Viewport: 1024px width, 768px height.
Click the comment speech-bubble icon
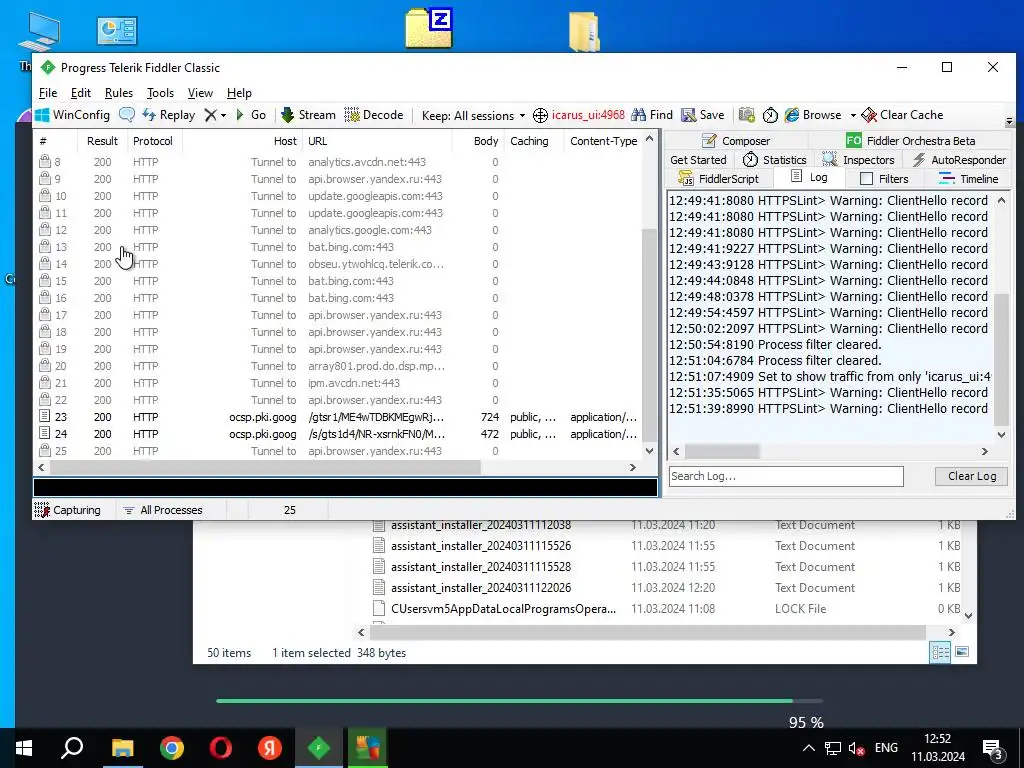click(x=127, y=115)
